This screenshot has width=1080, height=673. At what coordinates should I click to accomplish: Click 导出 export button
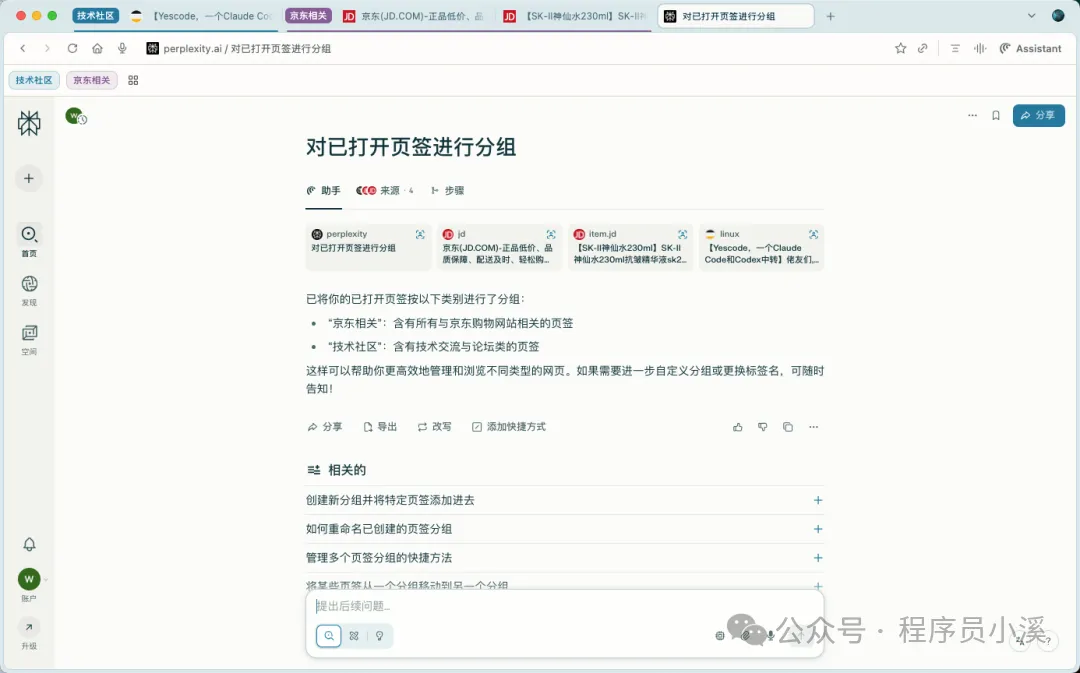tap(380, 427)
